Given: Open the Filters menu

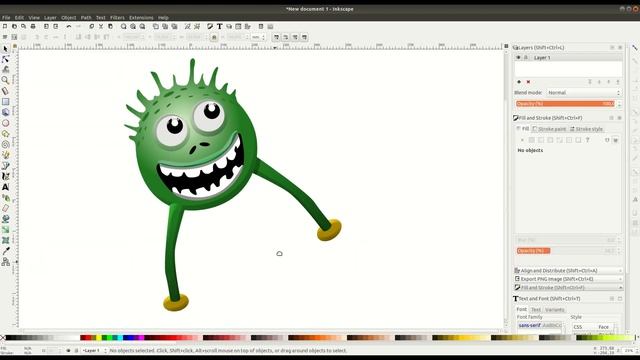Looking at the screenshot, I should pos(117,18).
